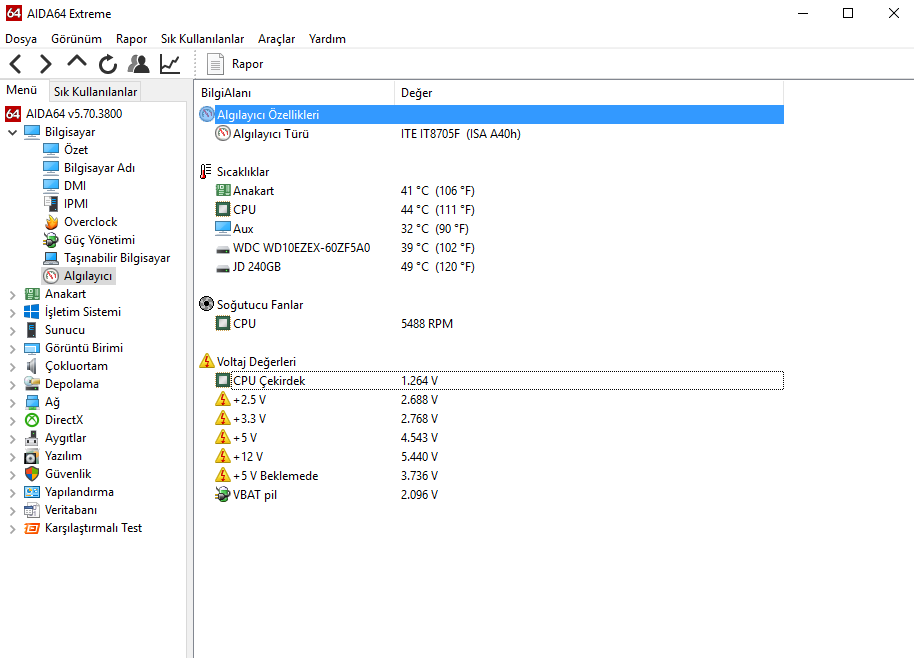Open the Dosya menu
The image size is (914, 658).
[x=21, y=39]
